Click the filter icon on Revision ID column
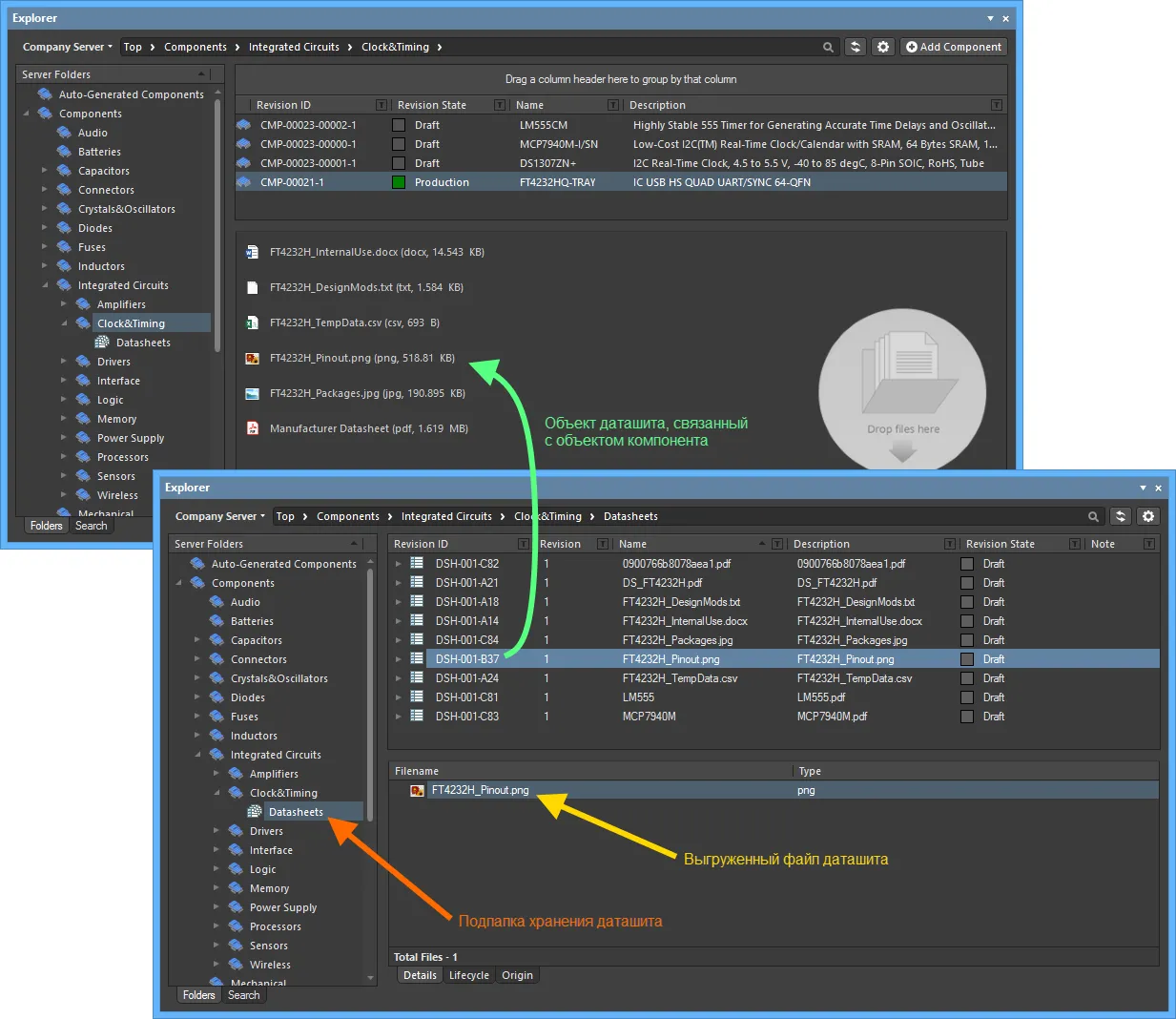 (x=382, y=105)
